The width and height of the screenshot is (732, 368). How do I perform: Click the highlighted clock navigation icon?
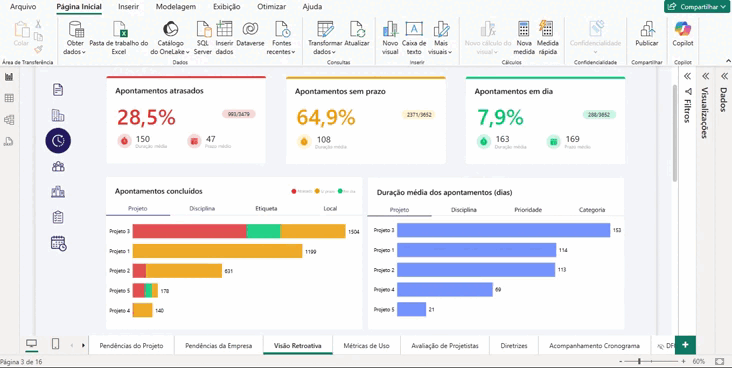[x=58, y=141]
